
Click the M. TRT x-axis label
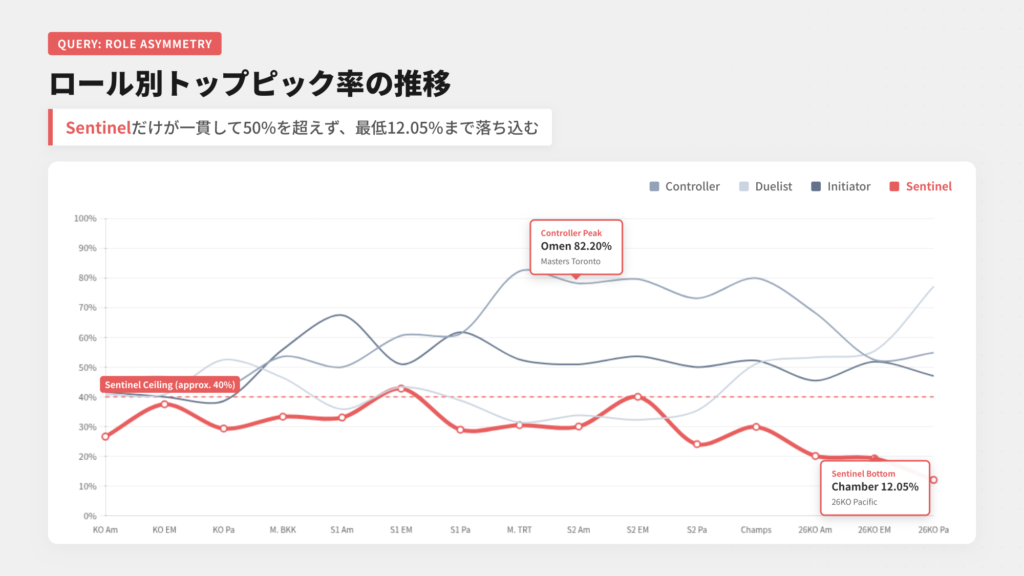click(519, 529)
